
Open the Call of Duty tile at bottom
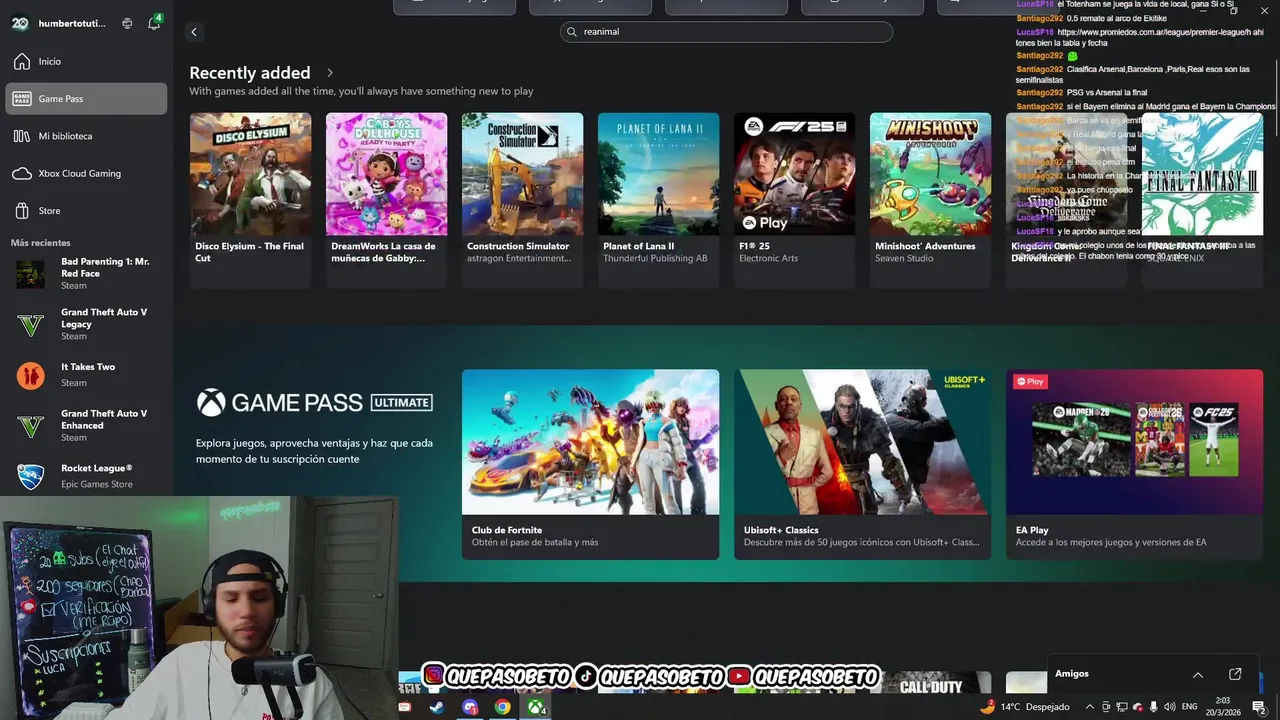point(930,683)
